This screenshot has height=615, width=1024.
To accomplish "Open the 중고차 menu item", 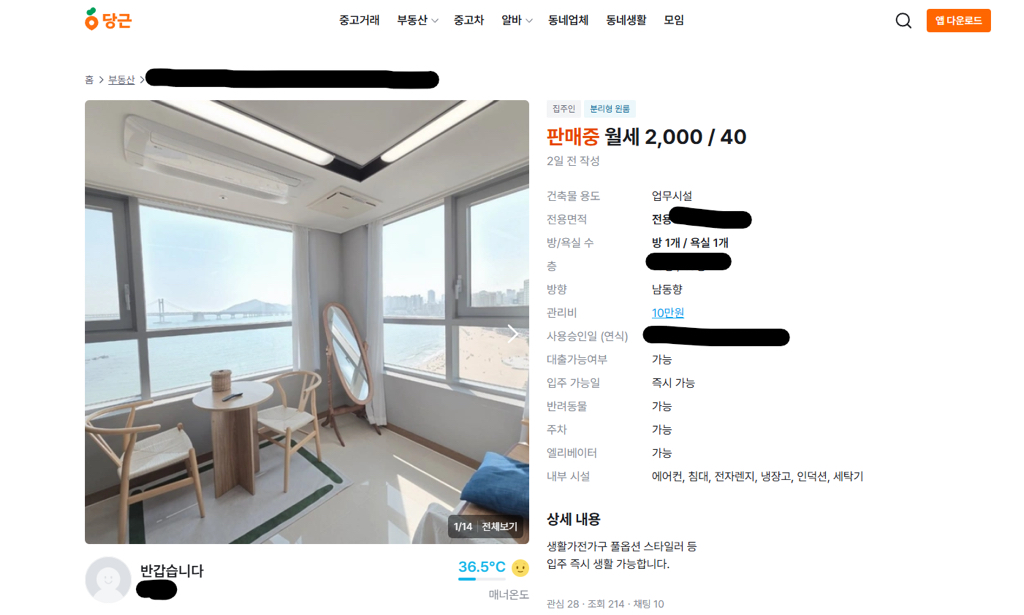I will pos(469,20).
